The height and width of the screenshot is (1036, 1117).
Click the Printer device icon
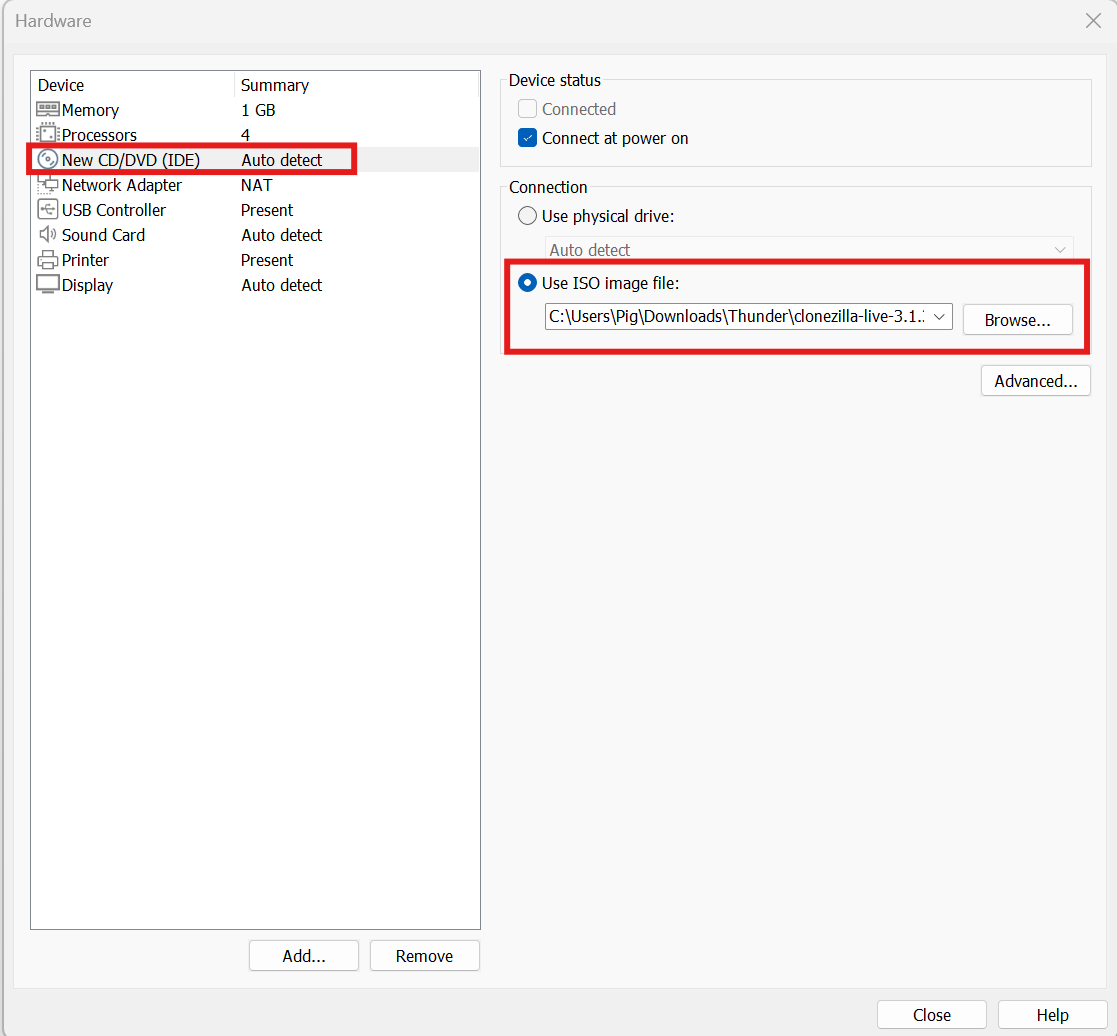tap(48, 260)
